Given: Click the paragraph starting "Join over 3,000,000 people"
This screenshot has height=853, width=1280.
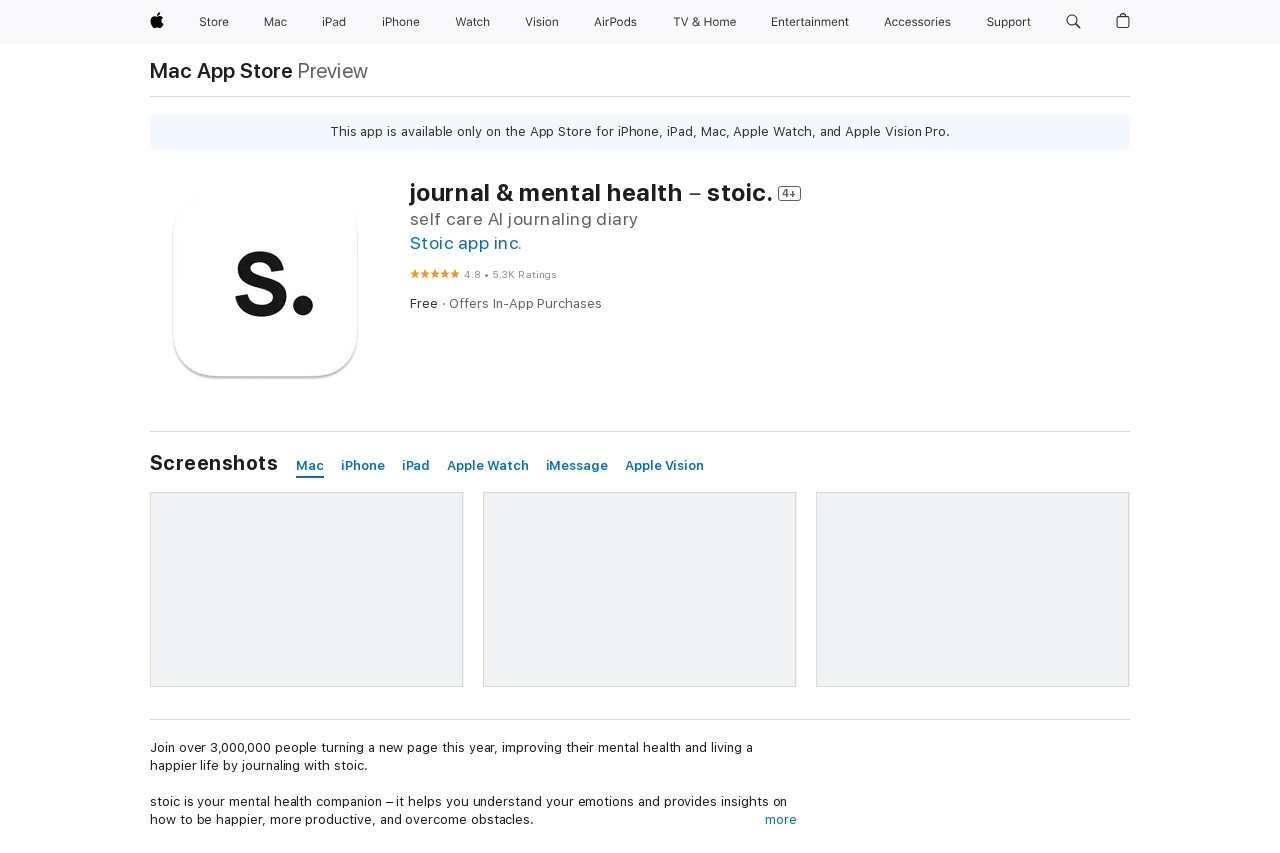Looking at the screenshot, I should point(452,757).
